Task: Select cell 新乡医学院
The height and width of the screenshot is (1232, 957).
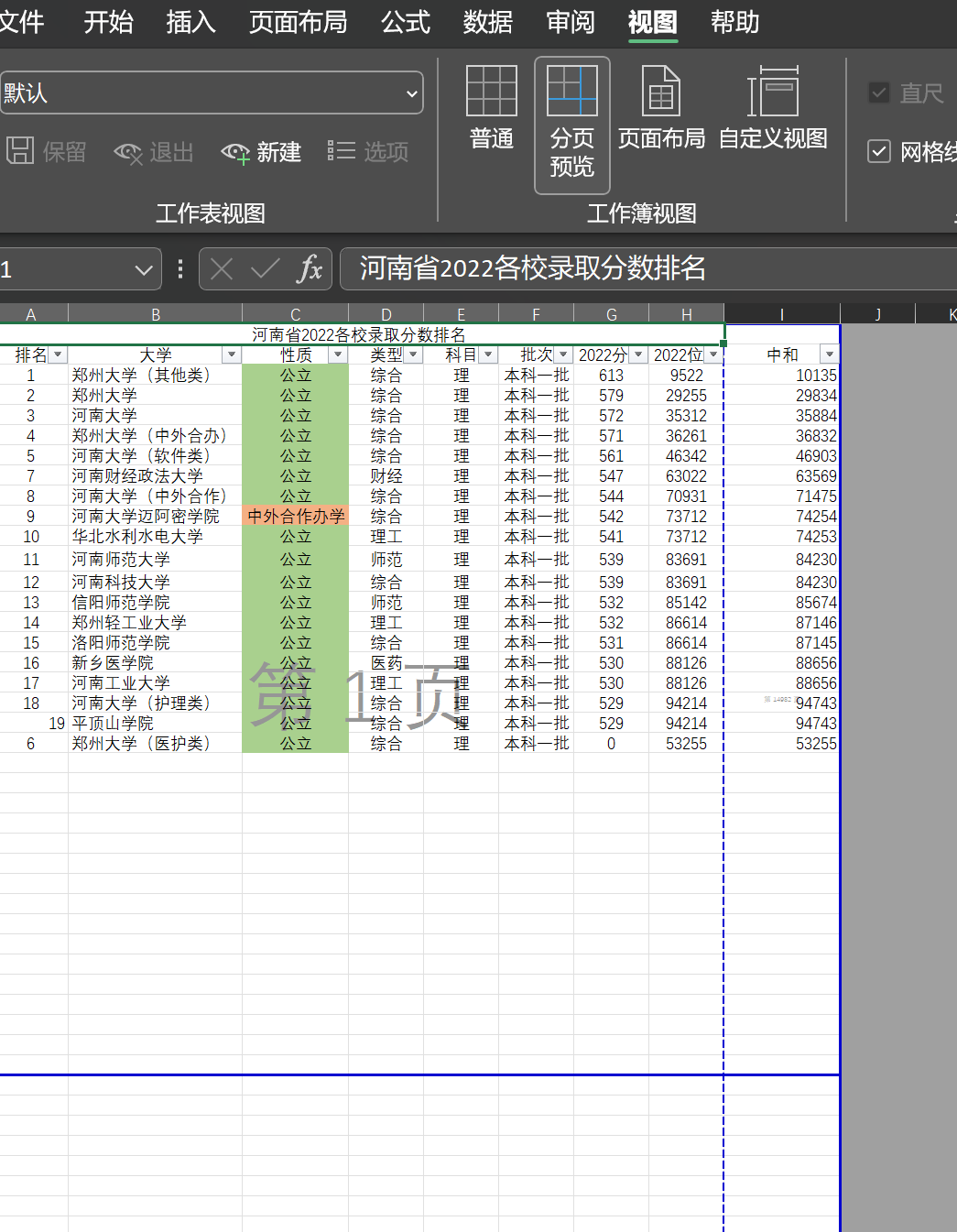Action: pyautogui.click(x=156, y=663)
